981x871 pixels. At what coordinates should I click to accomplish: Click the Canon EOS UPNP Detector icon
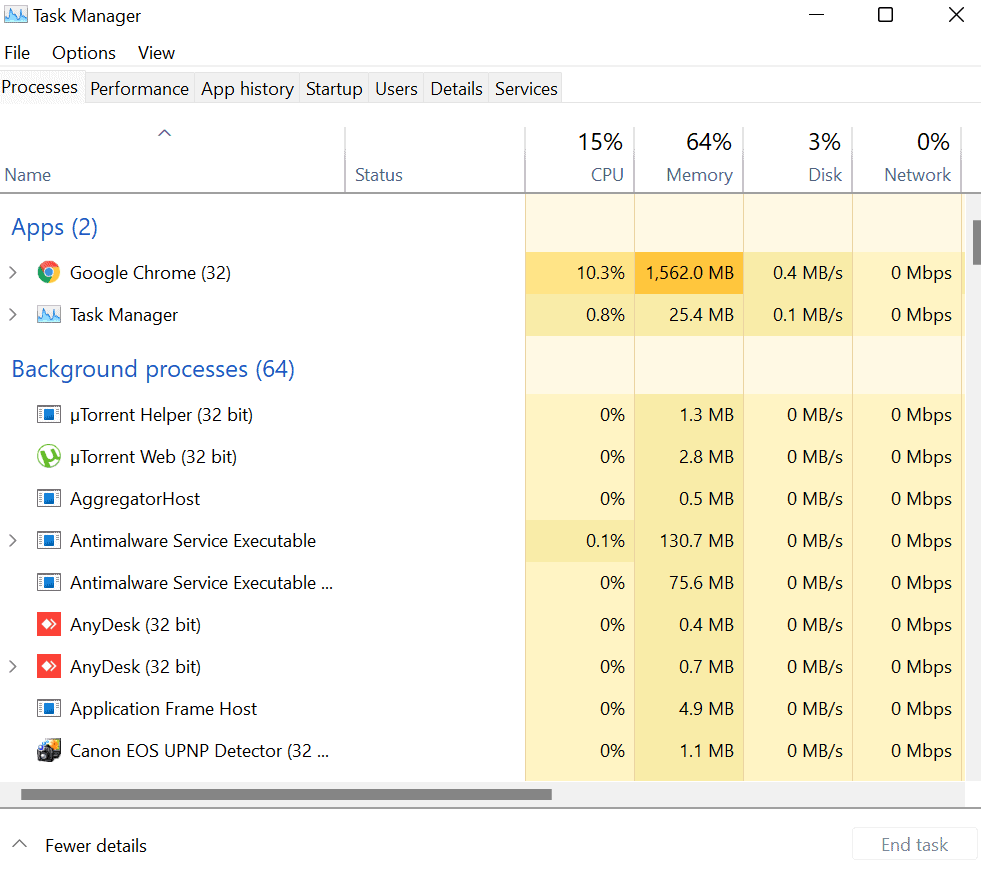49,750
